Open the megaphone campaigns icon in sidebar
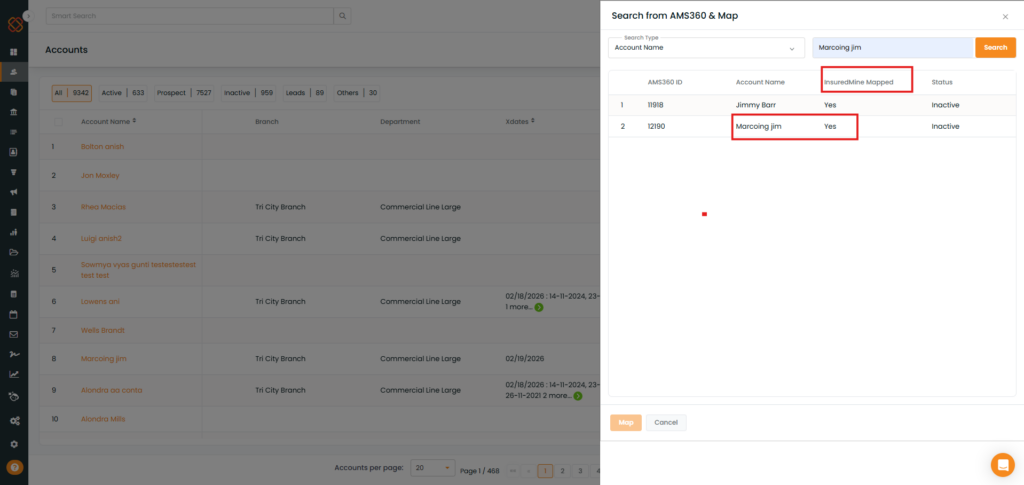 point(14,192)
